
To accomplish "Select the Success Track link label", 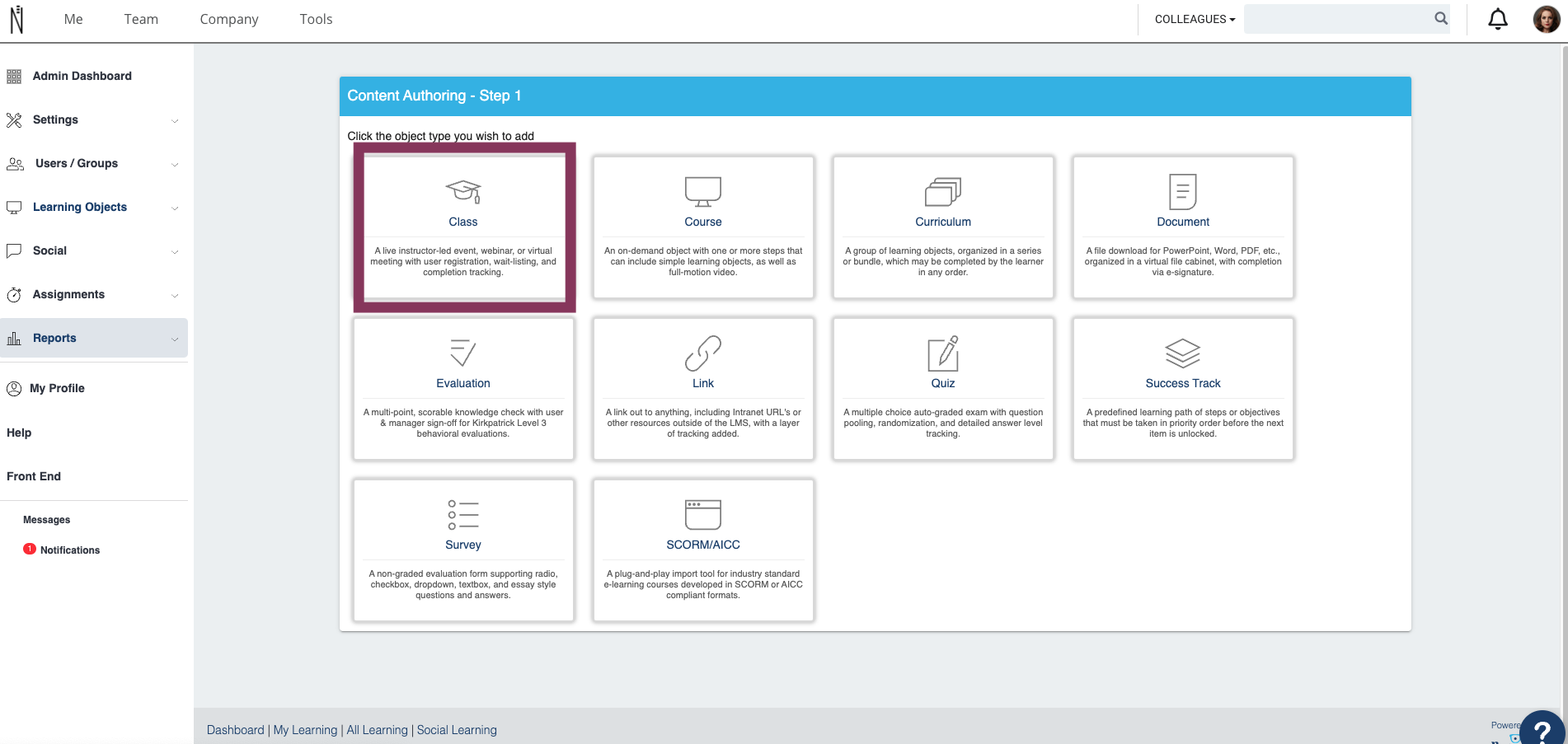I will 1183,383.
